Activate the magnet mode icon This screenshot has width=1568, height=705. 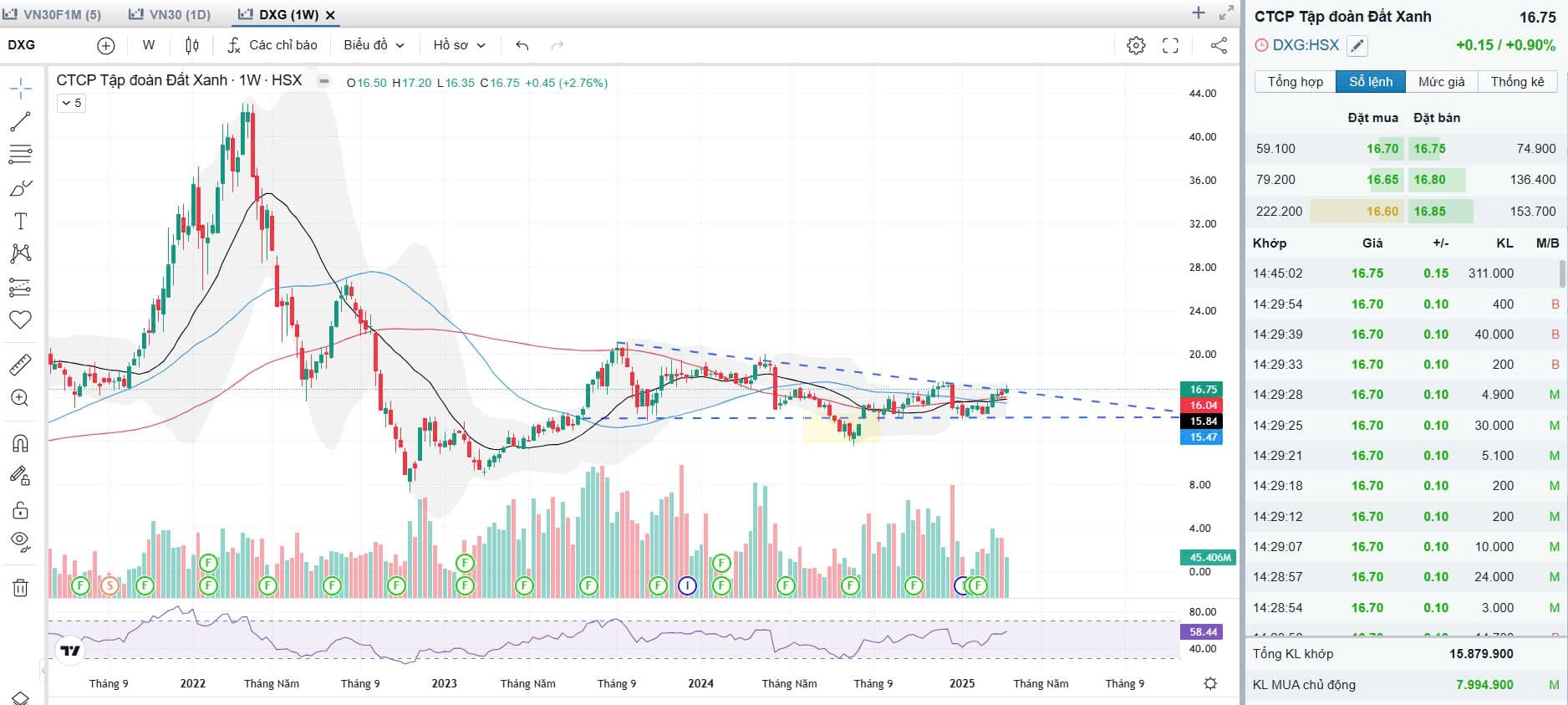[20, 443]
